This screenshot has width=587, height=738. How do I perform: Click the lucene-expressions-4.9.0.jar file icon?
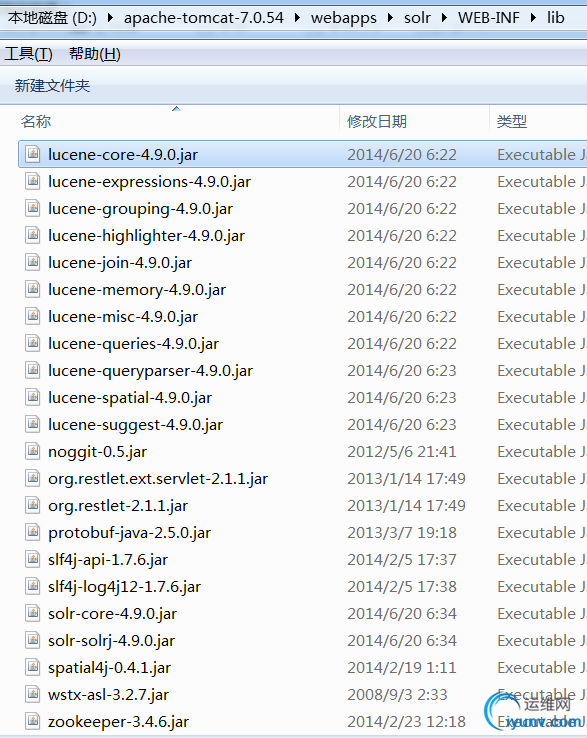pos(32,181)
